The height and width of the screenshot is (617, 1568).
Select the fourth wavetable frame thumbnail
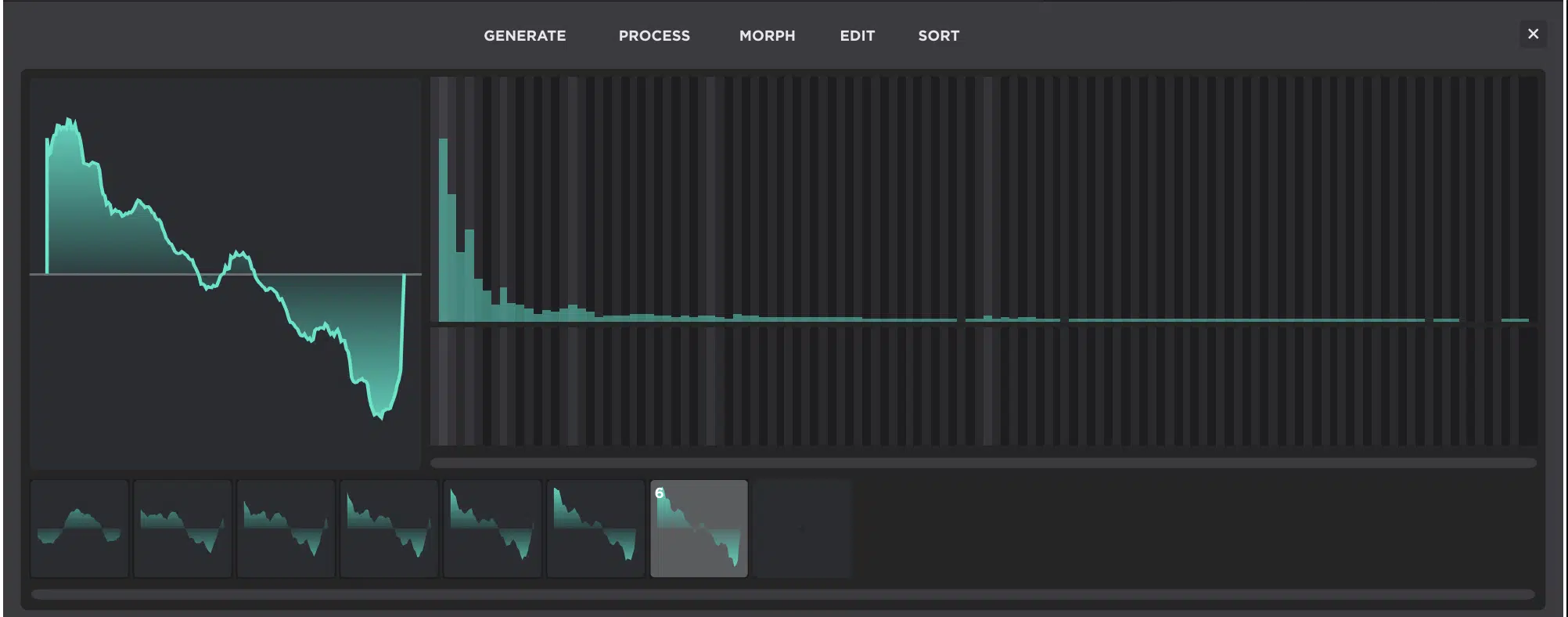coord(389,529)
